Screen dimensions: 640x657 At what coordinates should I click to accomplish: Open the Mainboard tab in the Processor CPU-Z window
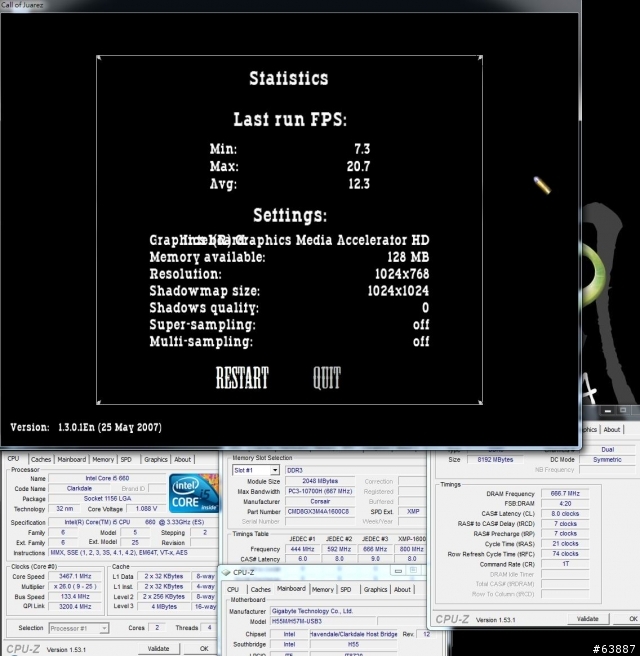click(x=72, y=459)
